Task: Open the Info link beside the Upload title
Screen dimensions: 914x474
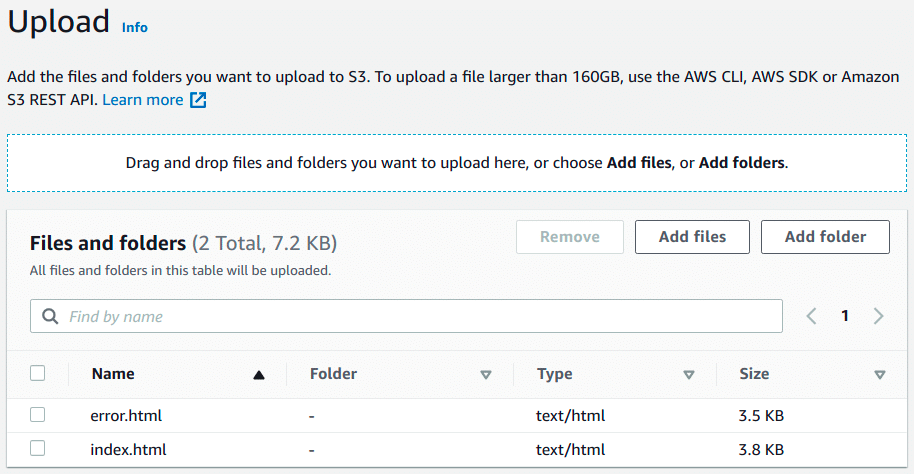Action: coord(134,27)
